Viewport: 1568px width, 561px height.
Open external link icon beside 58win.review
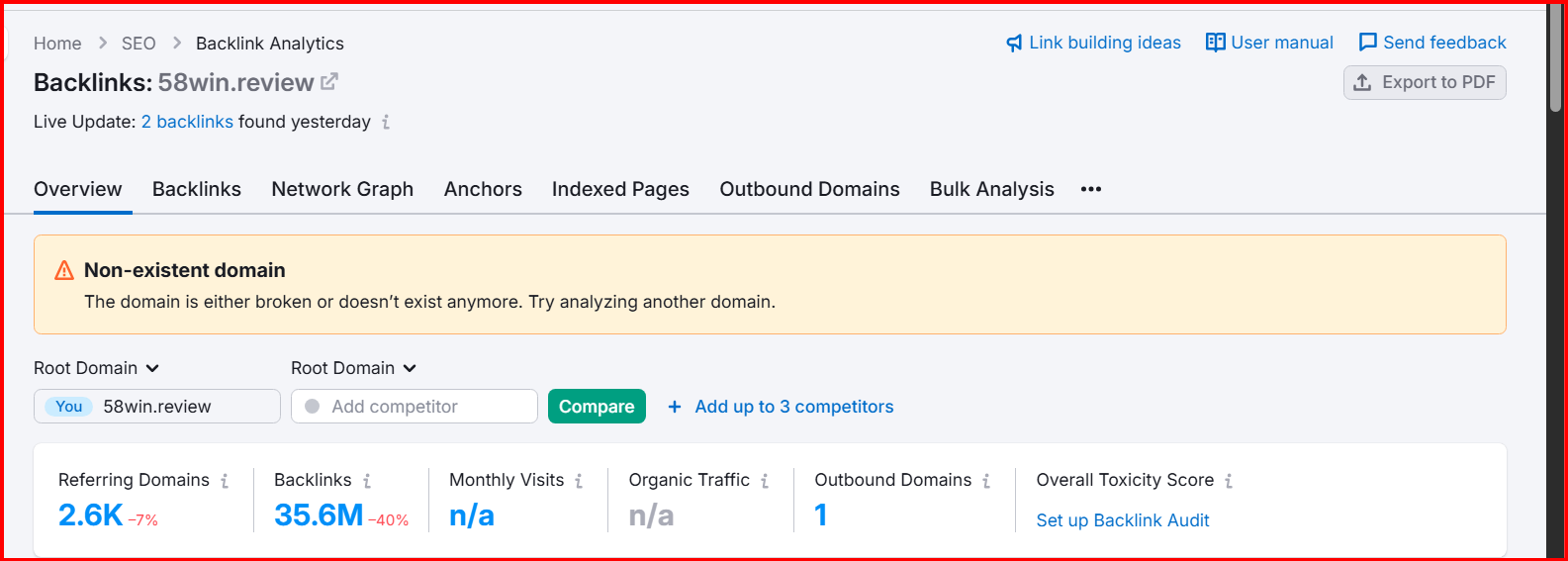pos(329,82)
